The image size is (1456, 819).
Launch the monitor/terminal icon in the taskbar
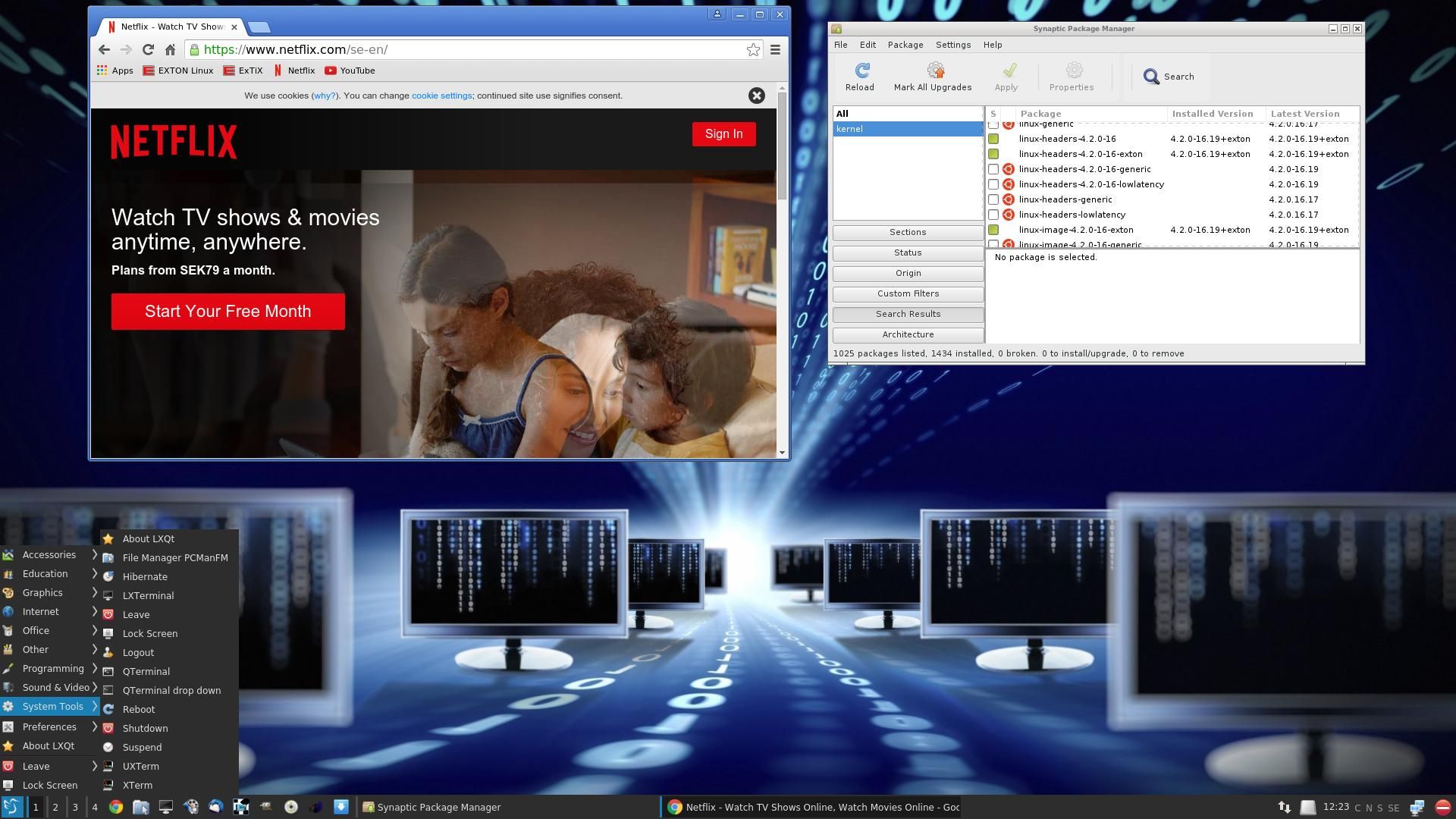pos(165,807)
